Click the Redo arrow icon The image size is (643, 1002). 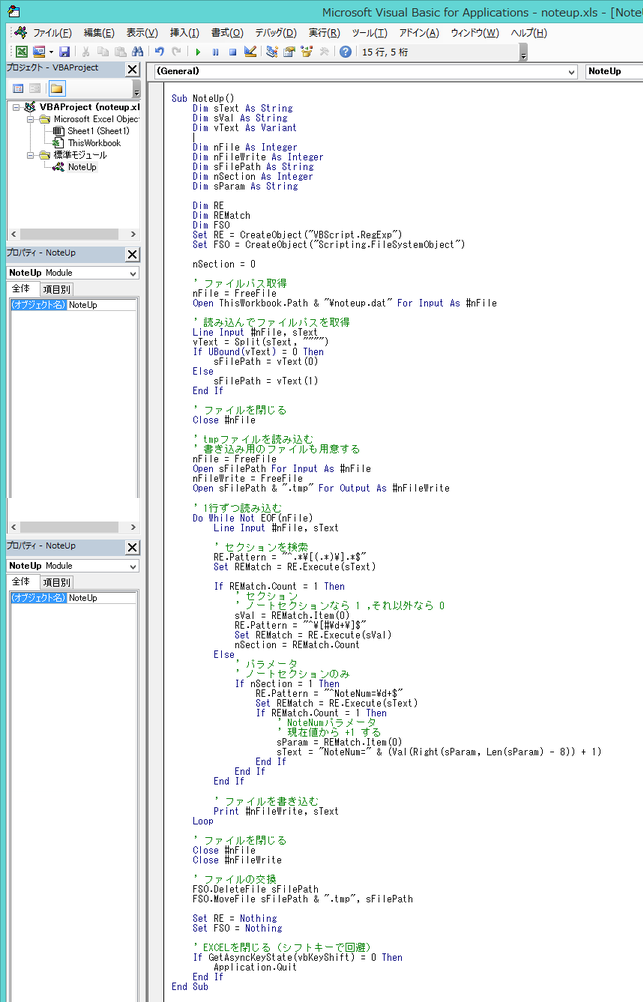click(176, 52)
